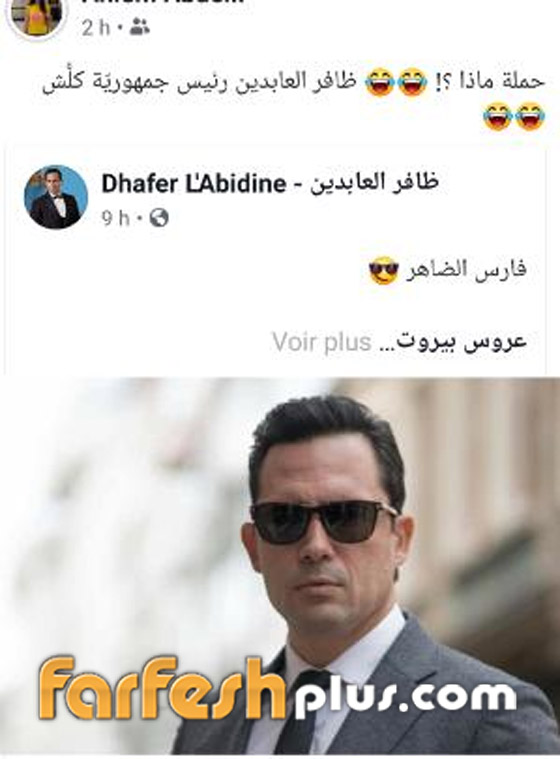Image resolution: width=560 pixels, height=759 pixels.
Task: Click the sunglasses emoji after فارس الظاهر
Action: (384, 270)
